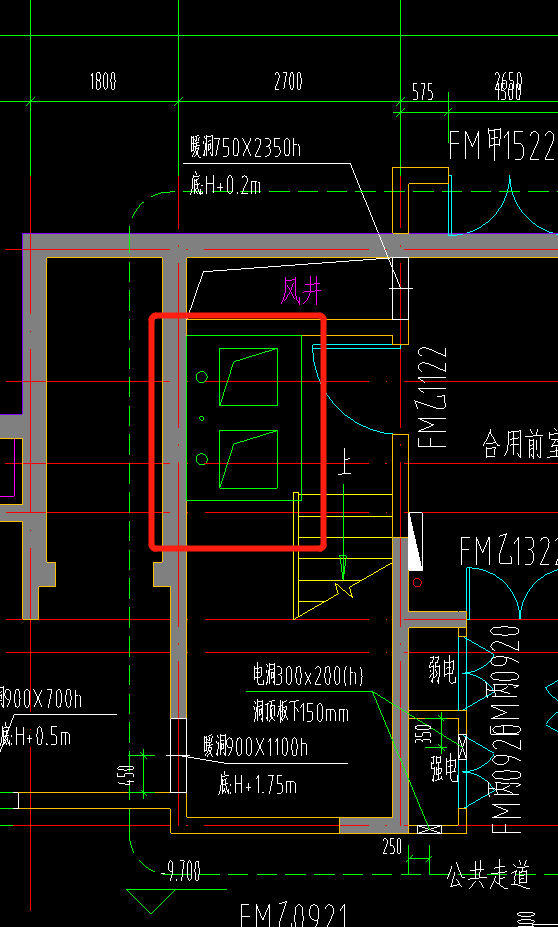Pick the small red circle symbol
Viewport: 558px width, 927px height.
(417, 583)
